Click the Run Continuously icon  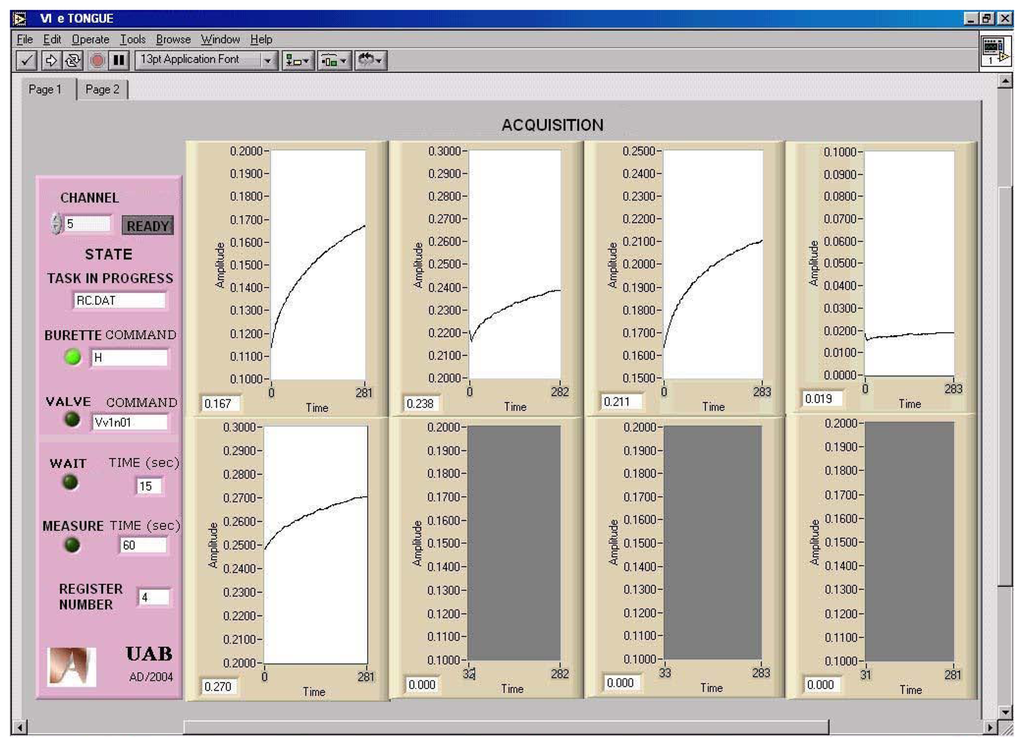click(73, 60)
